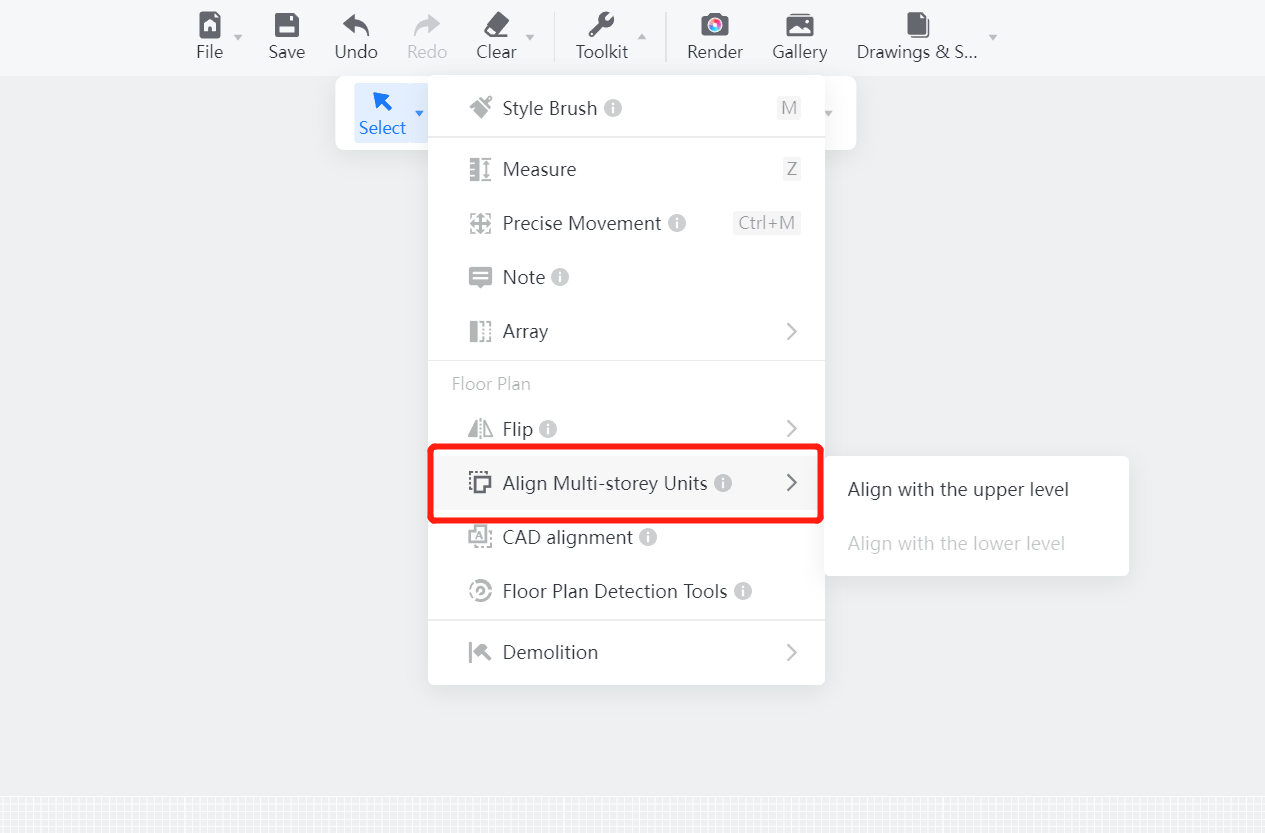Screen dimensions: 1265x833
Task: Click Floor Plan Detection Tools icon
Action: point(480,591)
